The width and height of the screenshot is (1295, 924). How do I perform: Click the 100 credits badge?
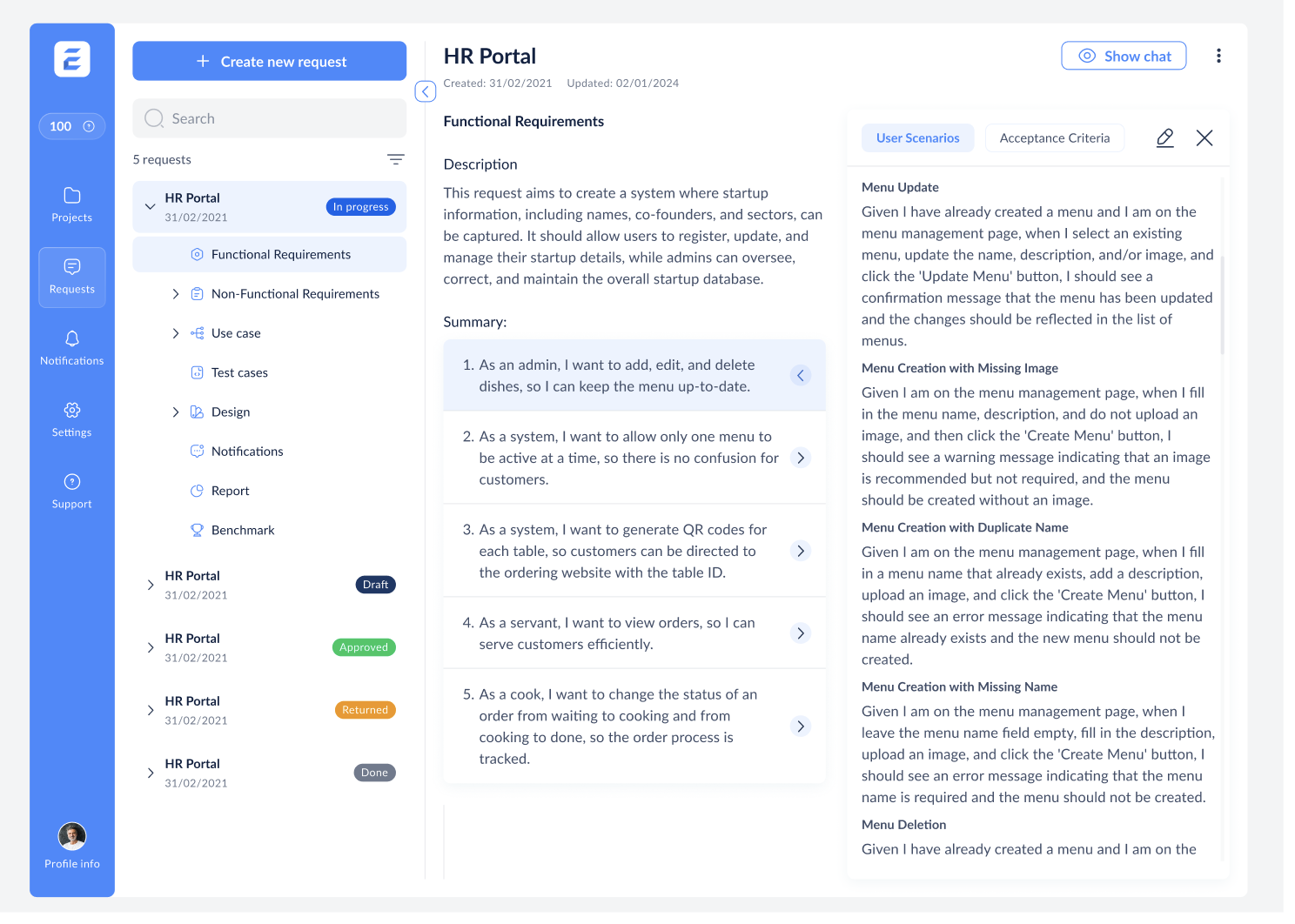(72, 126)
